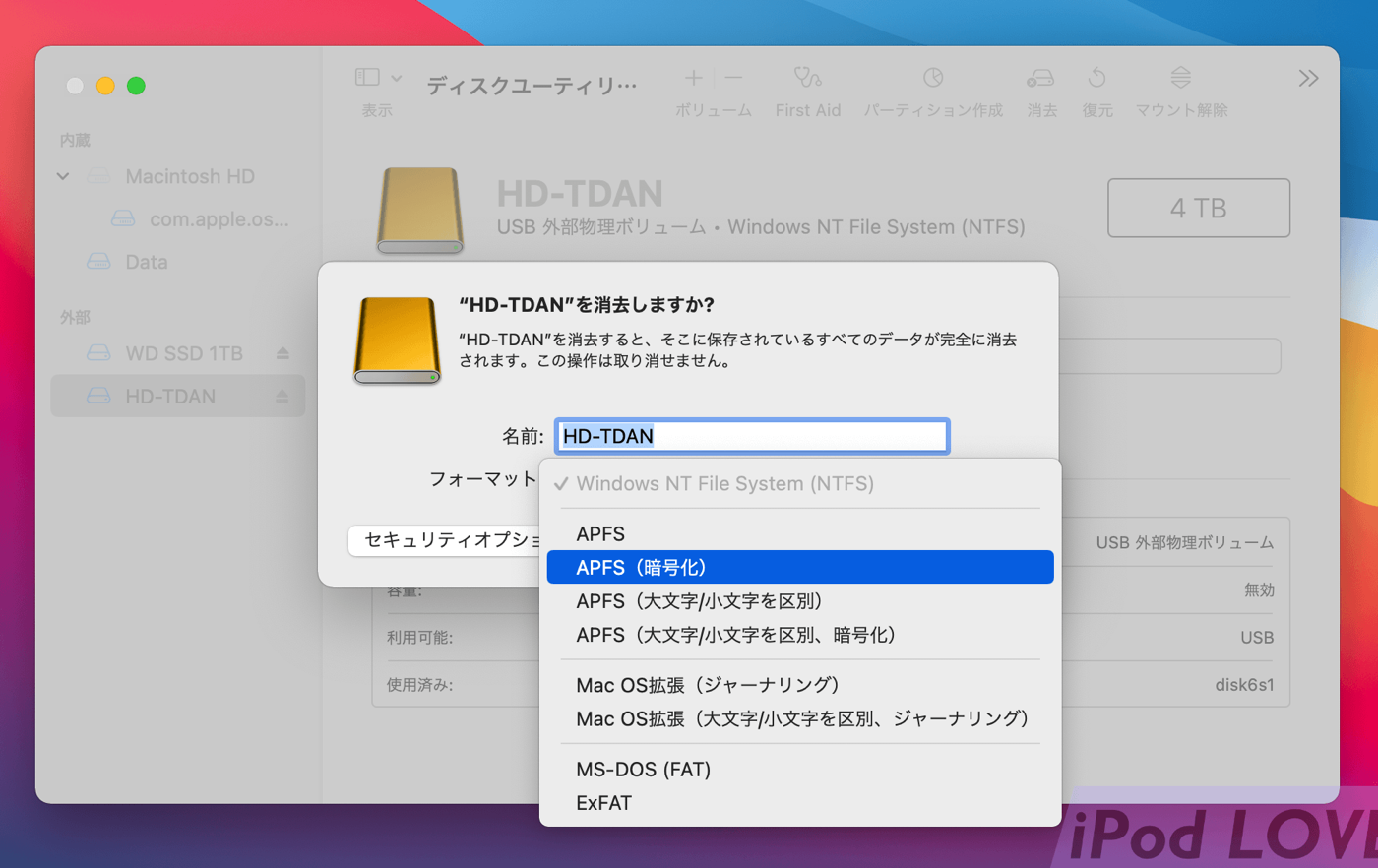Eject the WD SSD 1TB drive
Image resolution: width=1378 pixels, height=868 pixels.
282,353
